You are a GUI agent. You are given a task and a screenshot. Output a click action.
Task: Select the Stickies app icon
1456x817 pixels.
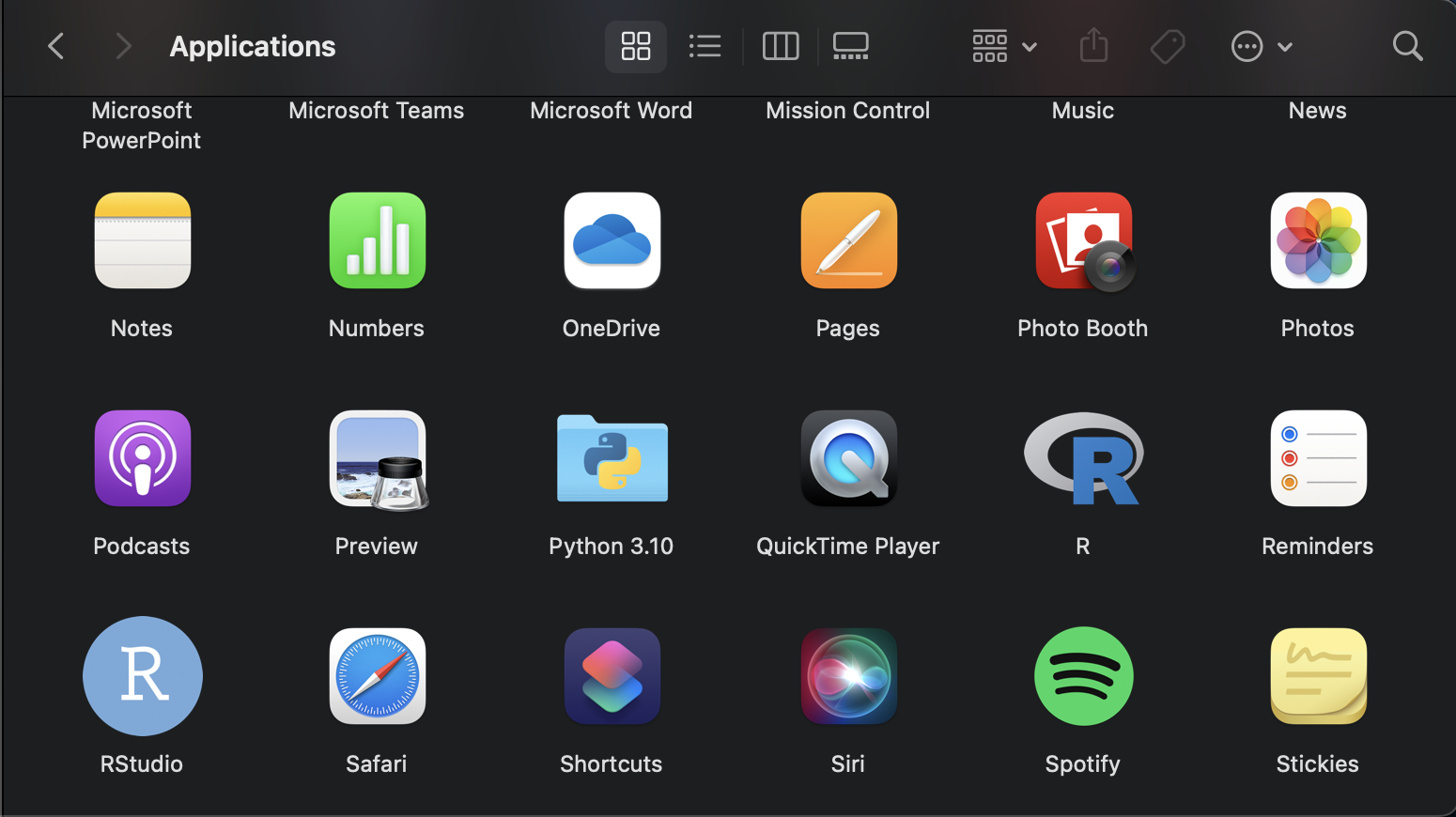point(1319,676)
